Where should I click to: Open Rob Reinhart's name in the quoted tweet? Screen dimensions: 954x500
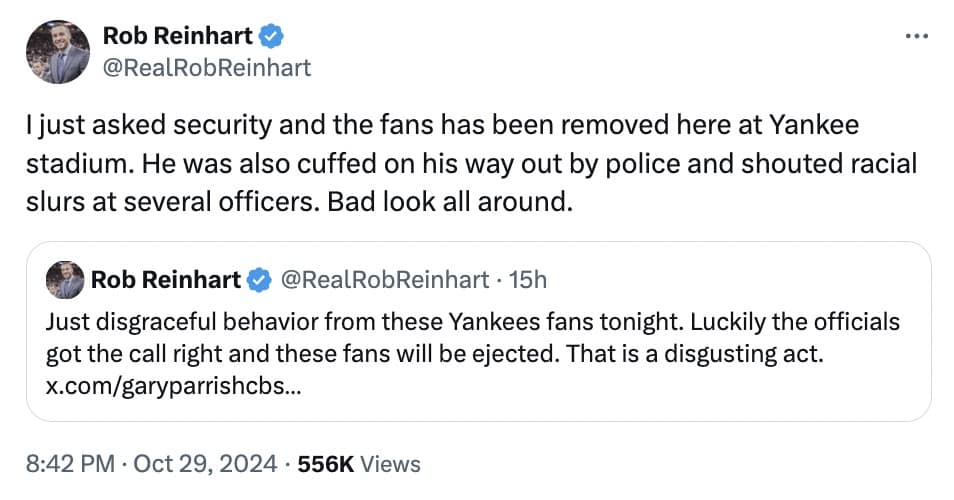166,280
